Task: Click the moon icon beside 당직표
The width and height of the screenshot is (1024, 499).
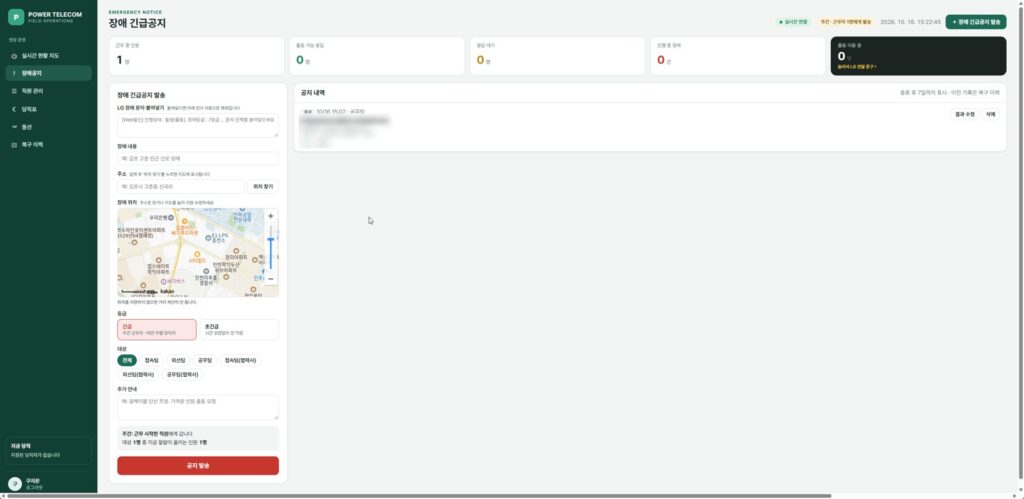Action: coord(14,109)
